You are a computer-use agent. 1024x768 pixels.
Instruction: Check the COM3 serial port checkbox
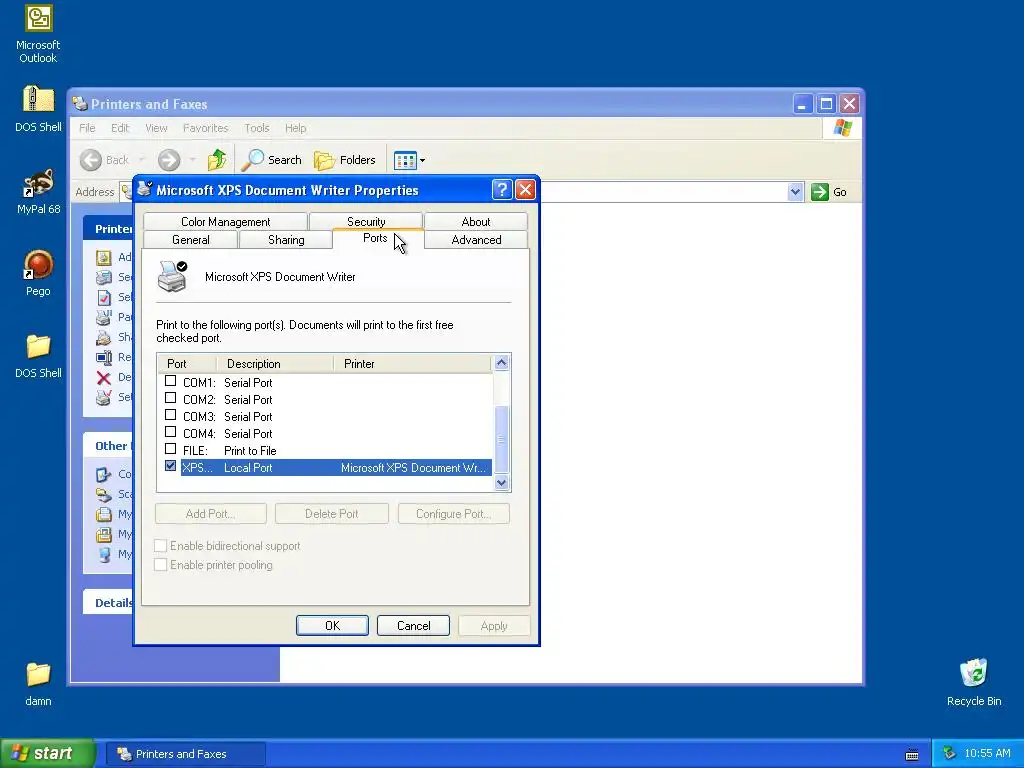coord(170,415)
